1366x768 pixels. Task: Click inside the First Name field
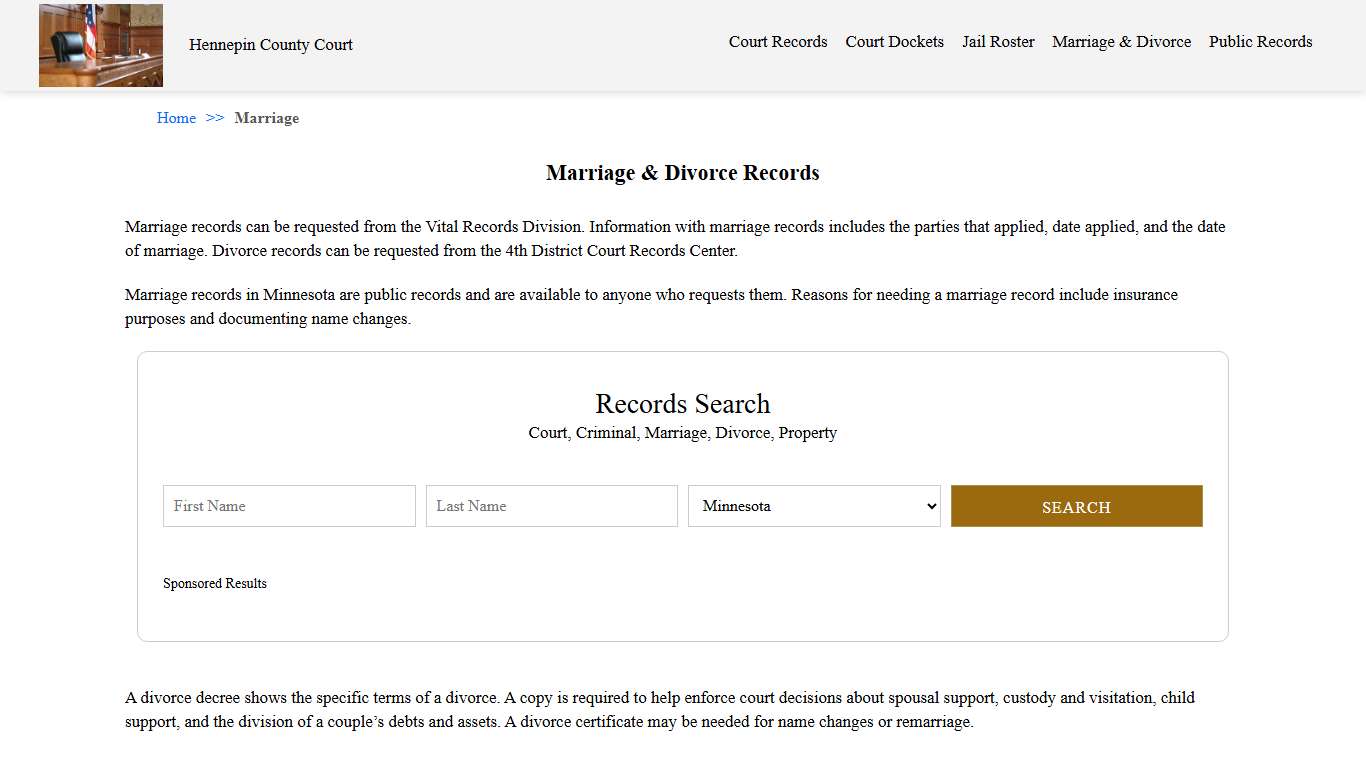(x=288, y=506)
